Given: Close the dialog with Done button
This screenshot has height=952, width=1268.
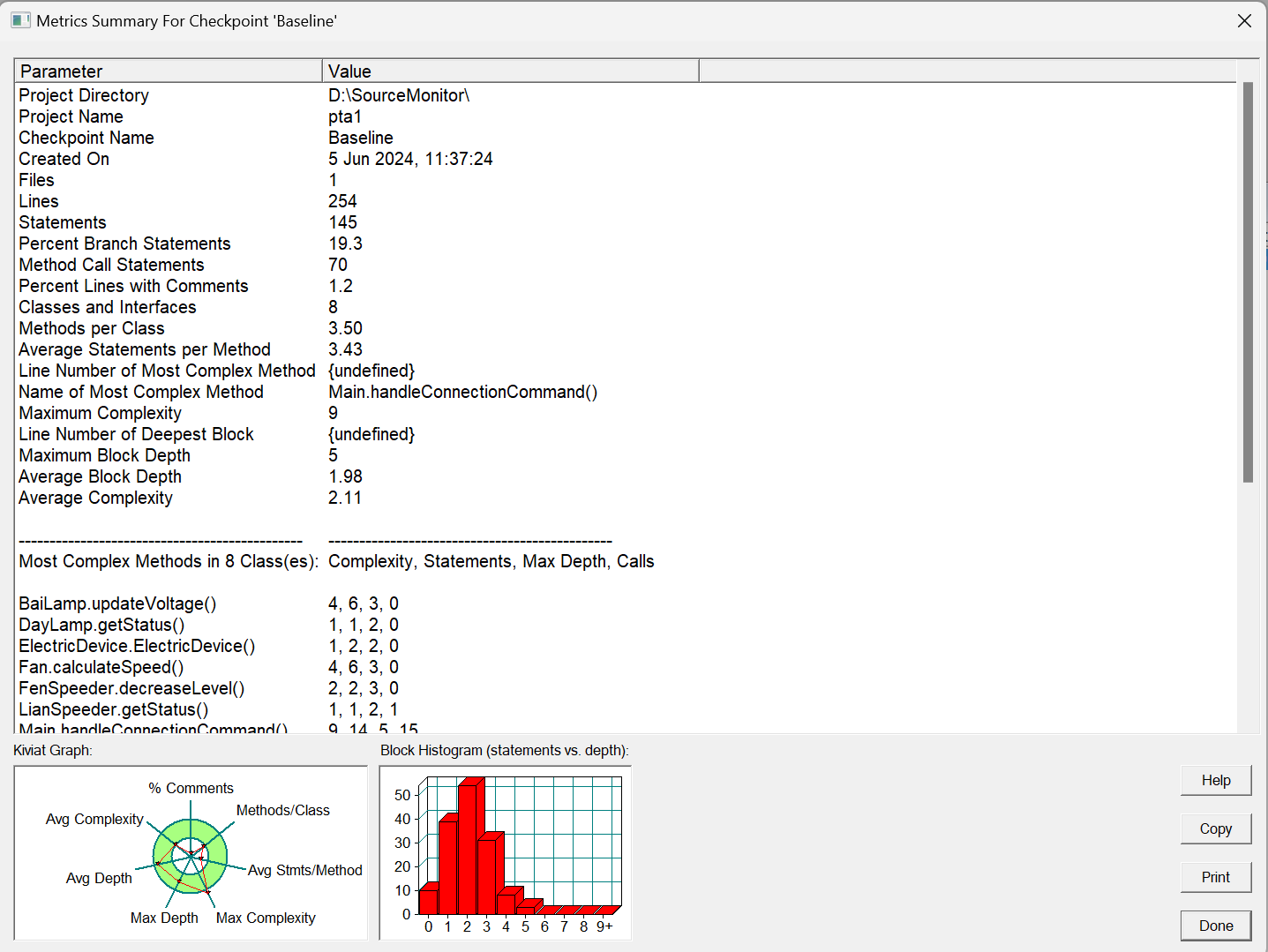Looking at the screenshot, I should (x=1216, y=926).
